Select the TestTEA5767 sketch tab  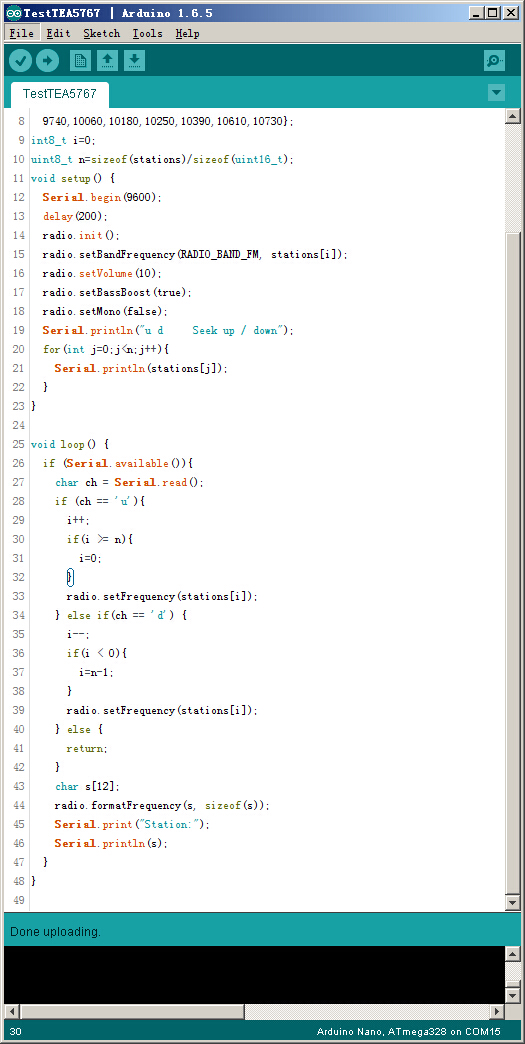[59, 94]
